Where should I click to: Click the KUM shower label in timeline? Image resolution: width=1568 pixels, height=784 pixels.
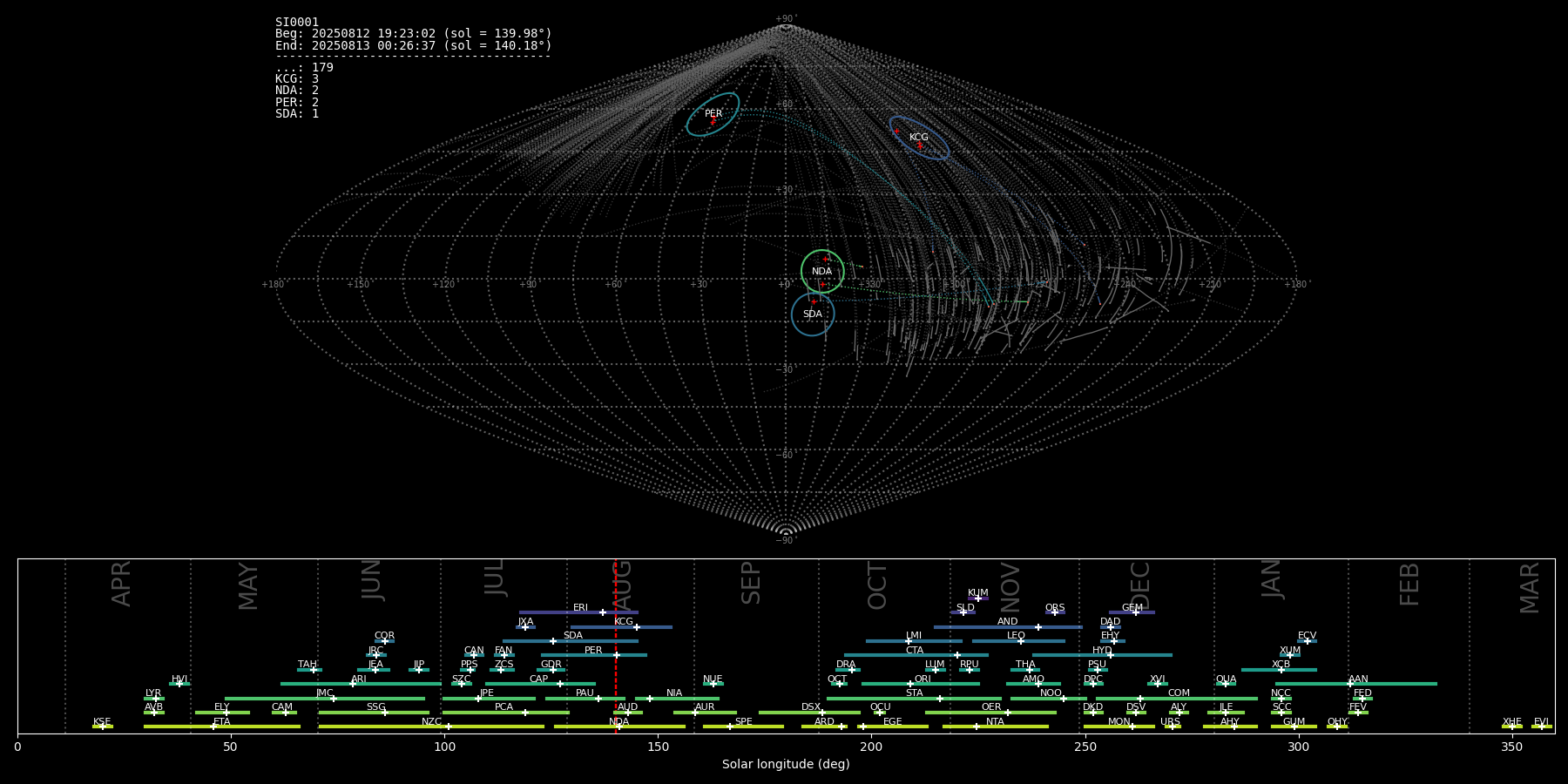(x=978, y=593)
